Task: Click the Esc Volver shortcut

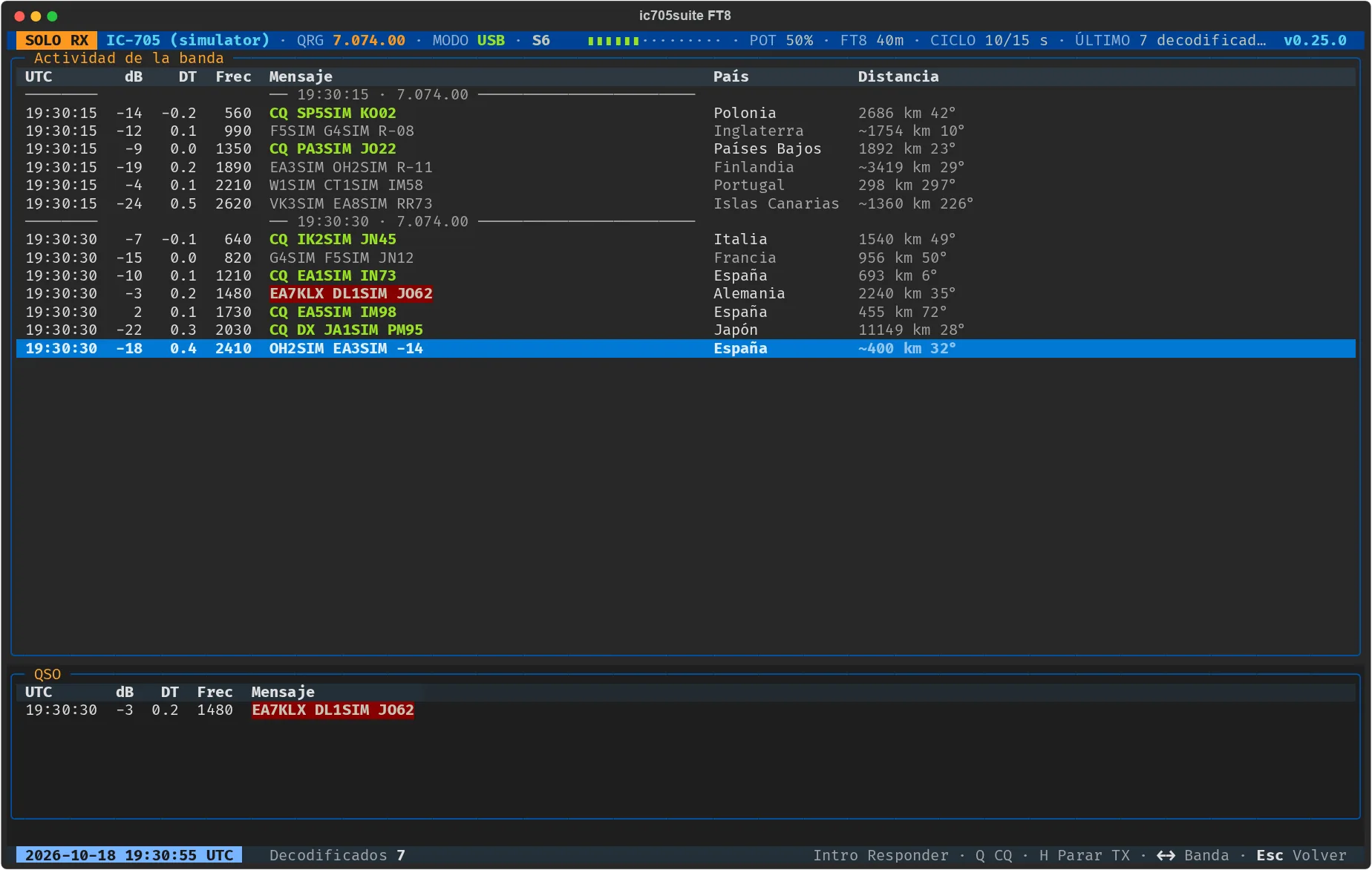Action: coord(1301,855)
